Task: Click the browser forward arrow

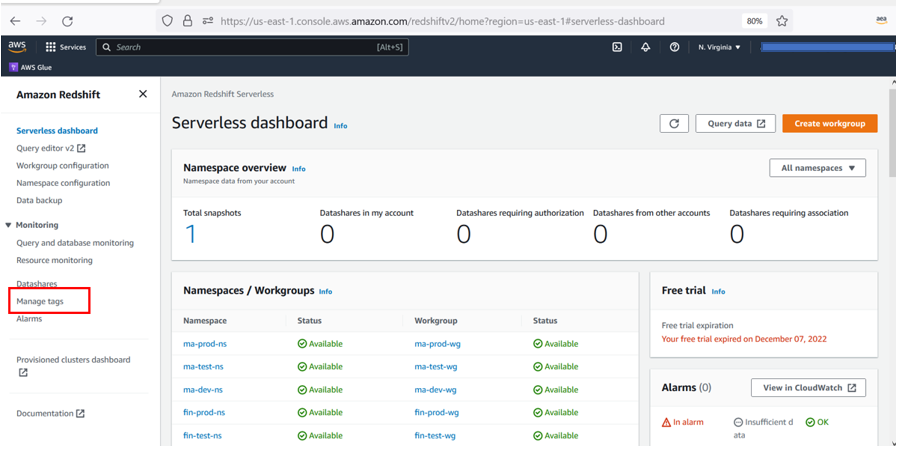Action: [42, 21]
